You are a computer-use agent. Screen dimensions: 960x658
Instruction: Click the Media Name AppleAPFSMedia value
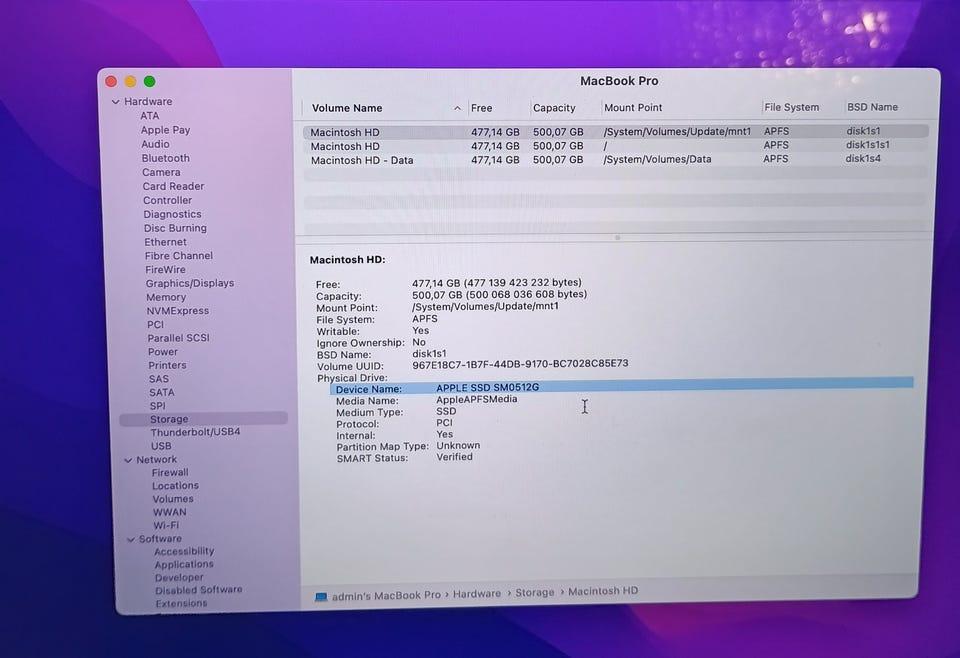476,400
